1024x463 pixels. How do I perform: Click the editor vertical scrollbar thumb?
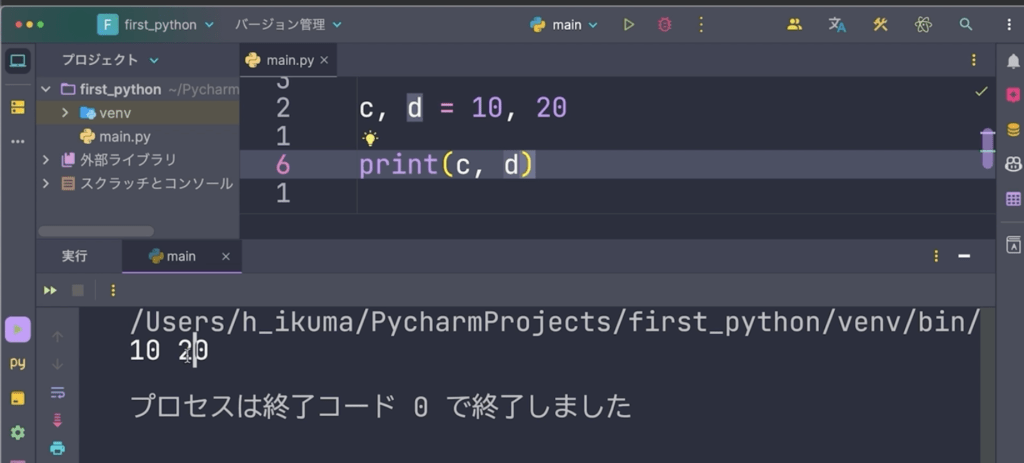pyautogui.click(x=987, y=148)
